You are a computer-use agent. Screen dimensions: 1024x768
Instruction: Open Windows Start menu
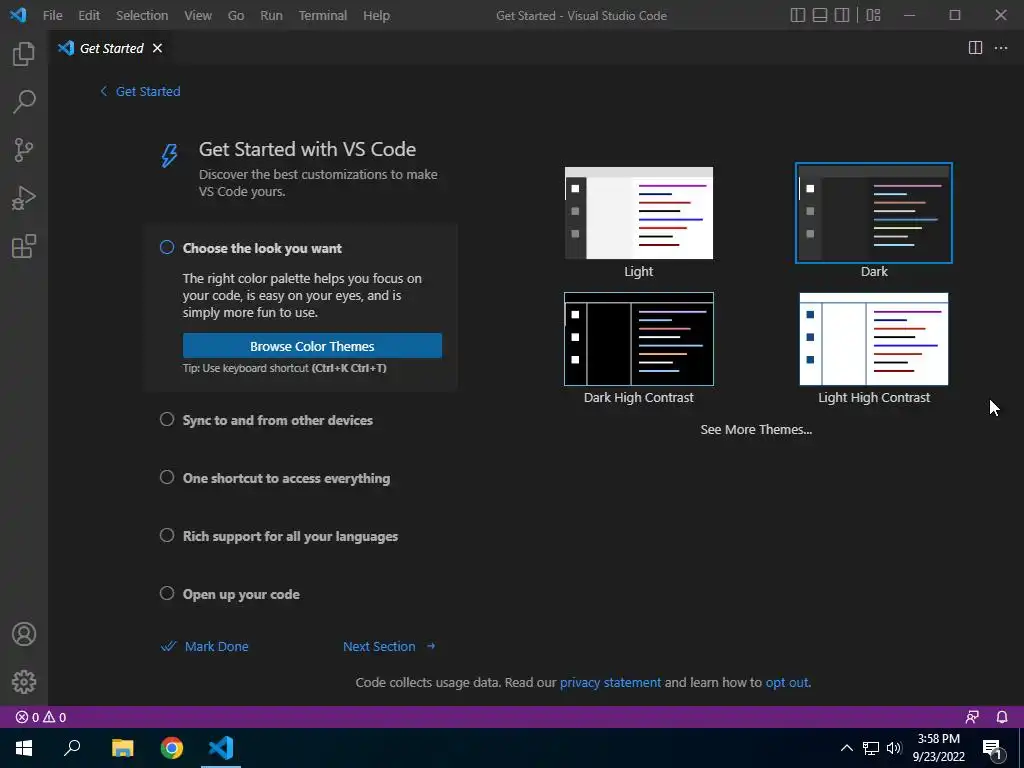point(24,748)
